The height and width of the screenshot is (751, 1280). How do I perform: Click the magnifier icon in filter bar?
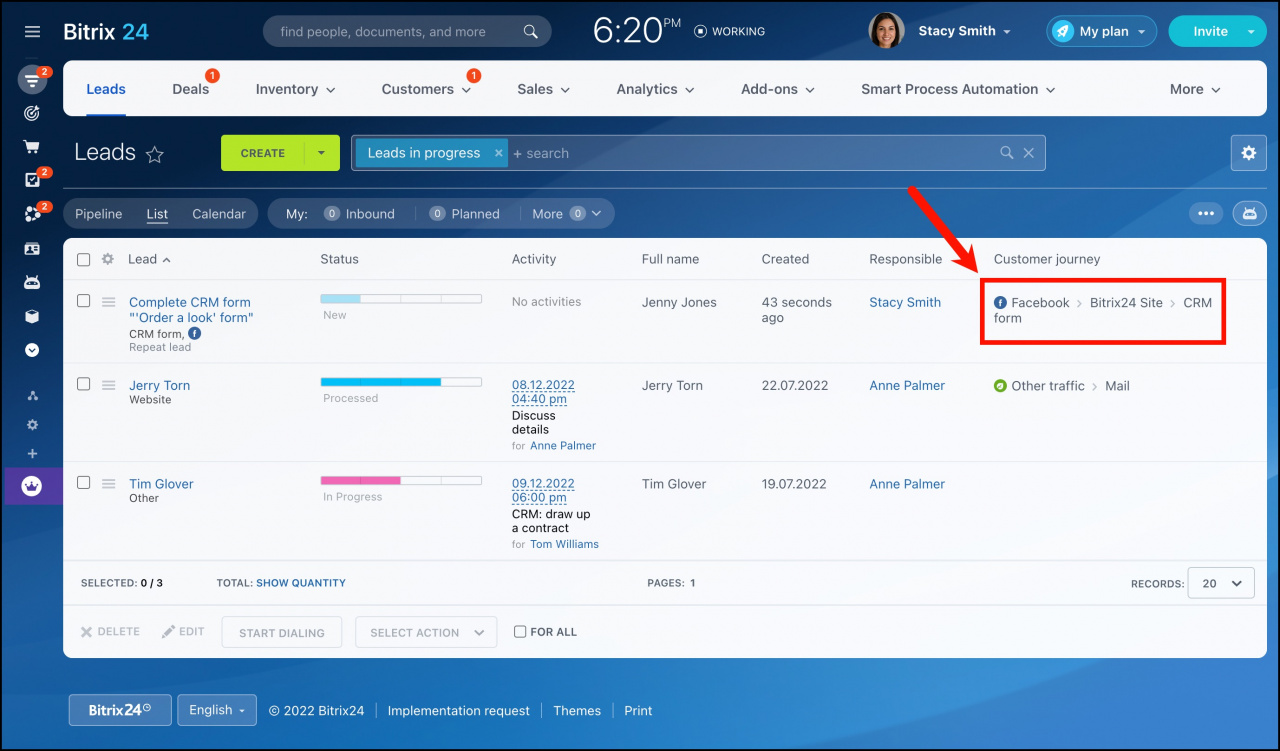[1007, 153]
